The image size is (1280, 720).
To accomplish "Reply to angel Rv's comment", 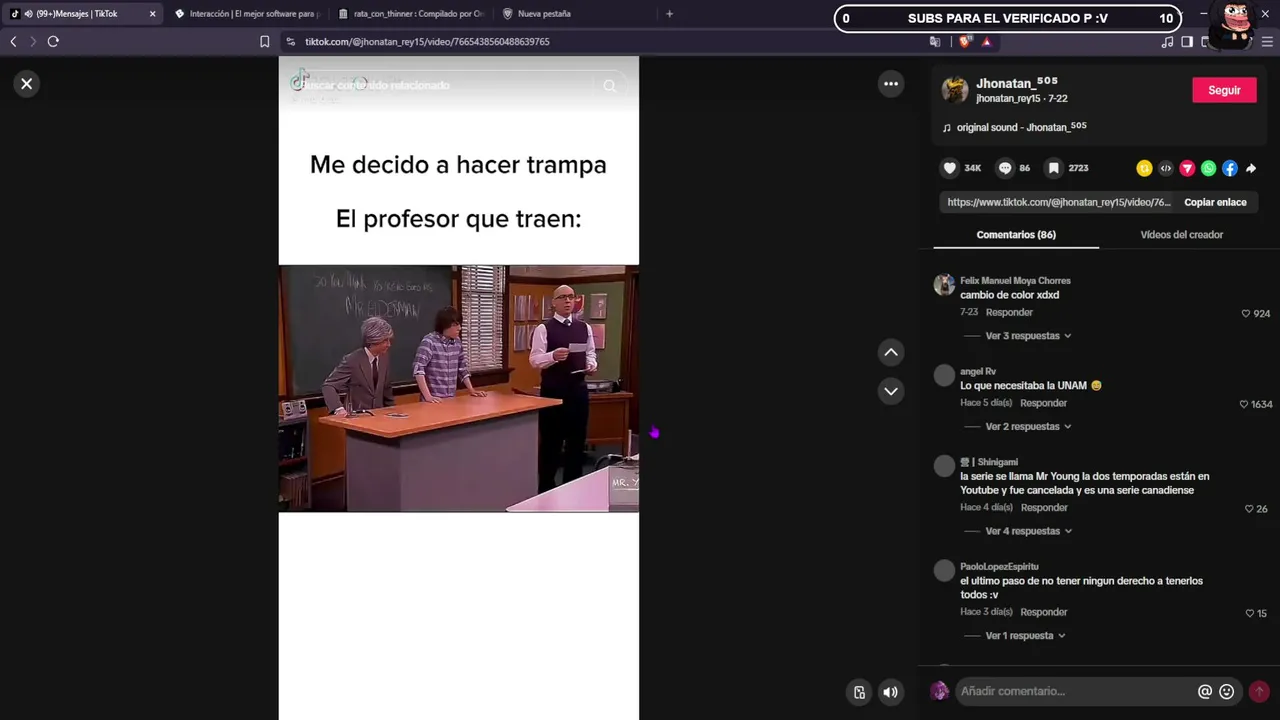I will coord(1044,403).
